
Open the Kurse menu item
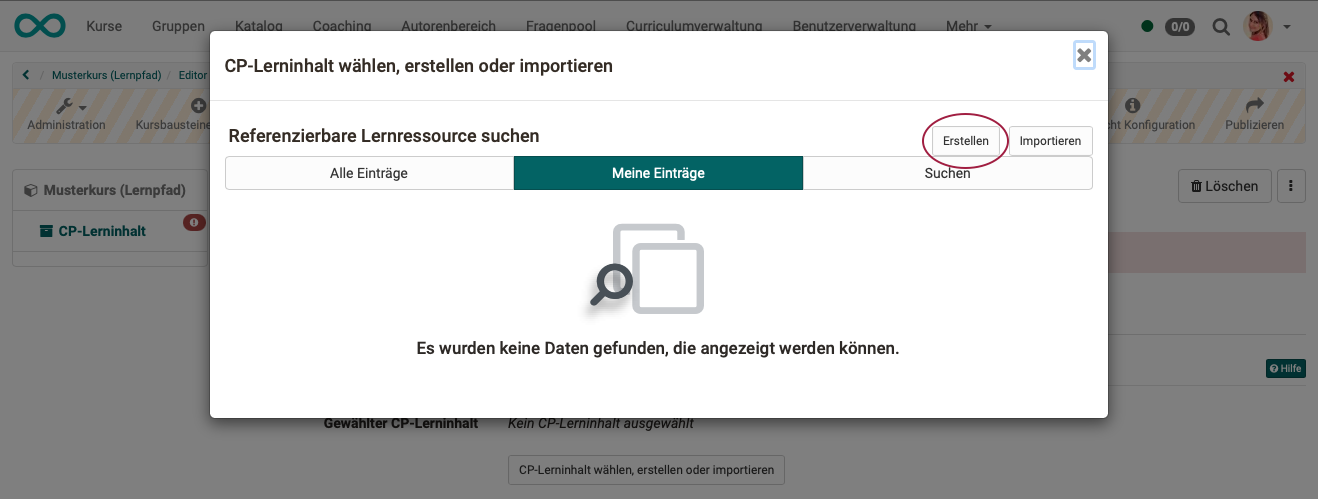pos(104,26)
